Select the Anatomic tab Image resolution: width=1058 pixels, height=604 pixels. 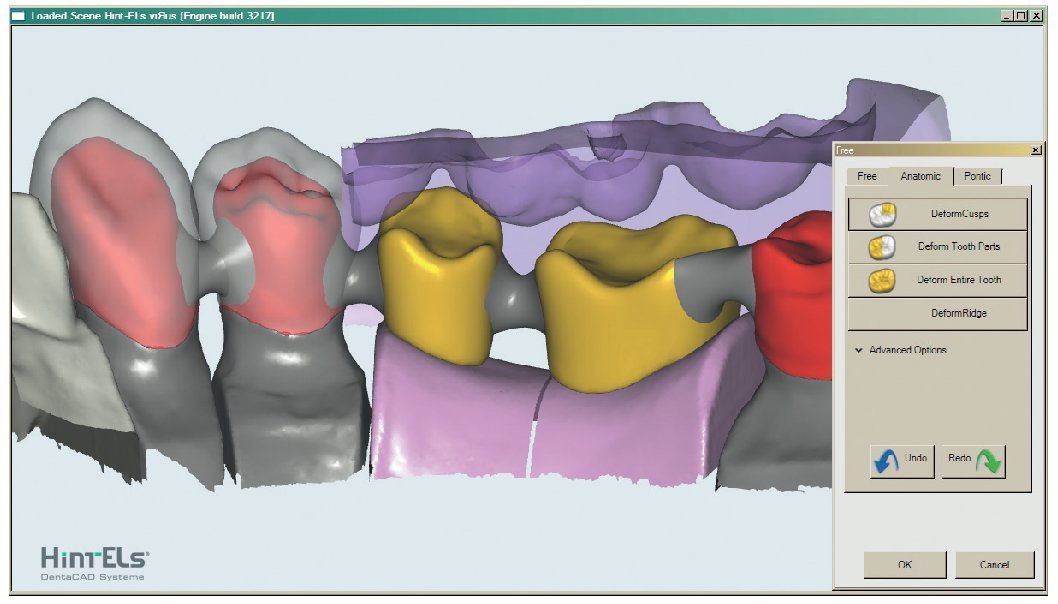(920, 176)
